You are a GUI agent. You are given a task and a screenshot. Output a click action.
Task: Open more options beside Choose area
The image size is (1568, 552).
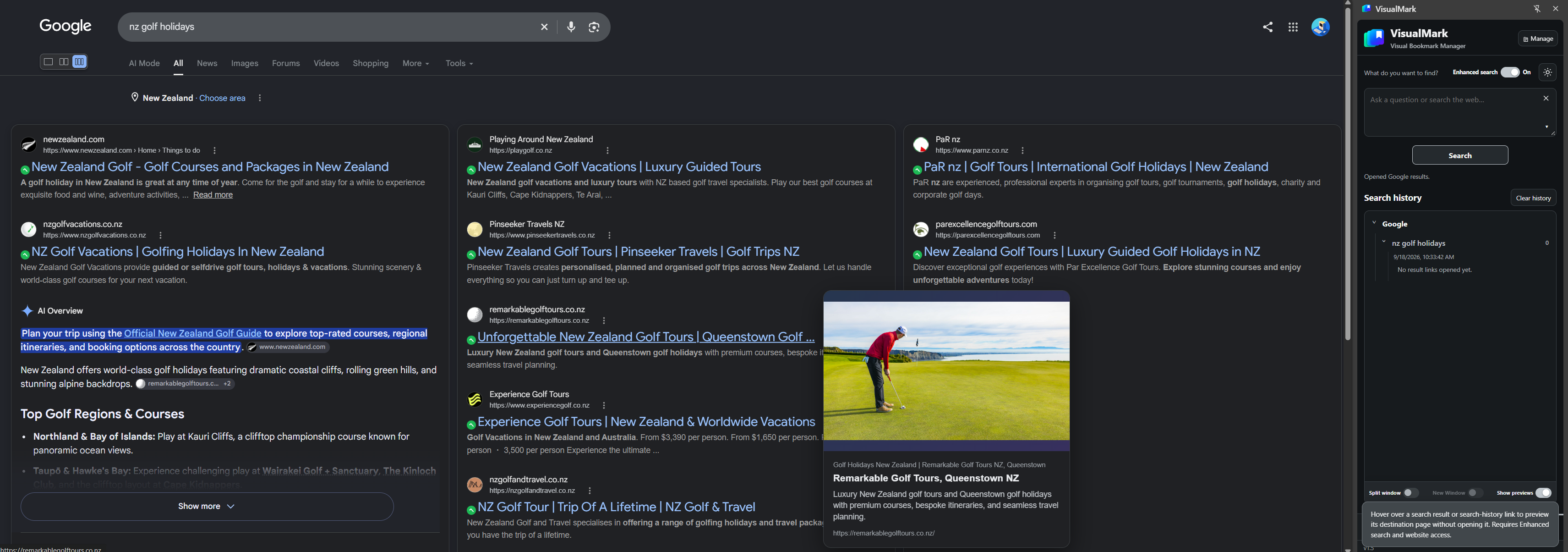coord(260,98)
